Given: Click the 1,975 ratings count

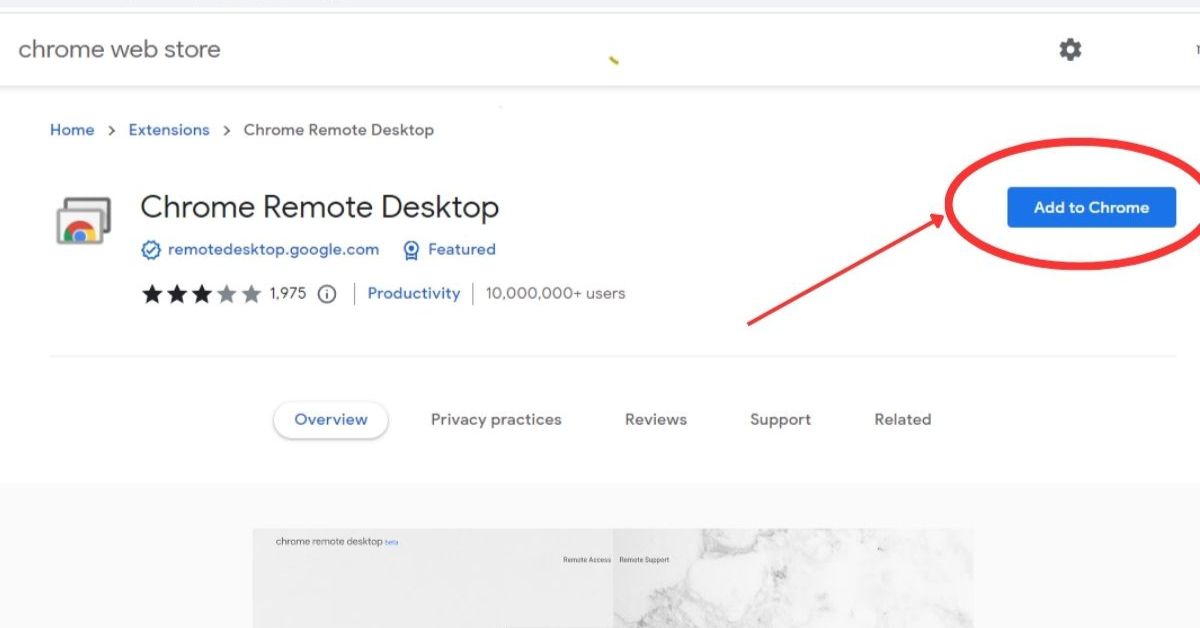Looking at the screenshot, I should (x=288, y=294).
